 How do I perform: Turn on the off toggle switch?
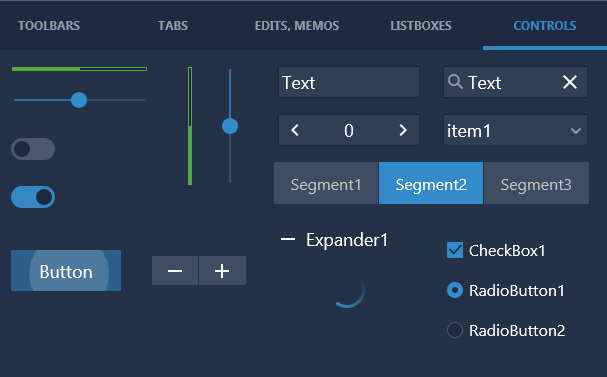tap(33, 149)
